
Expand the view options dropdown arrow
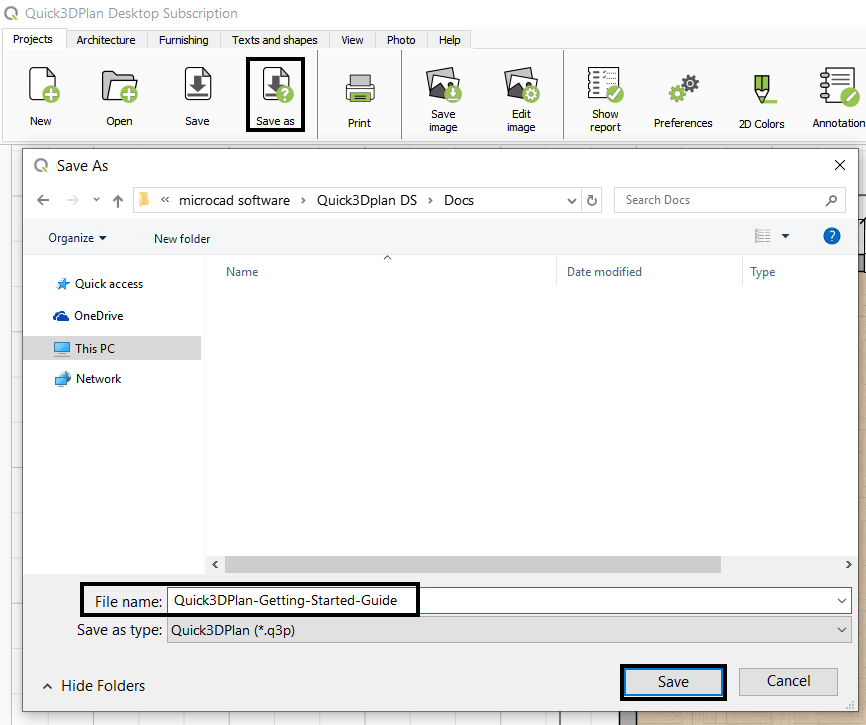785,236
